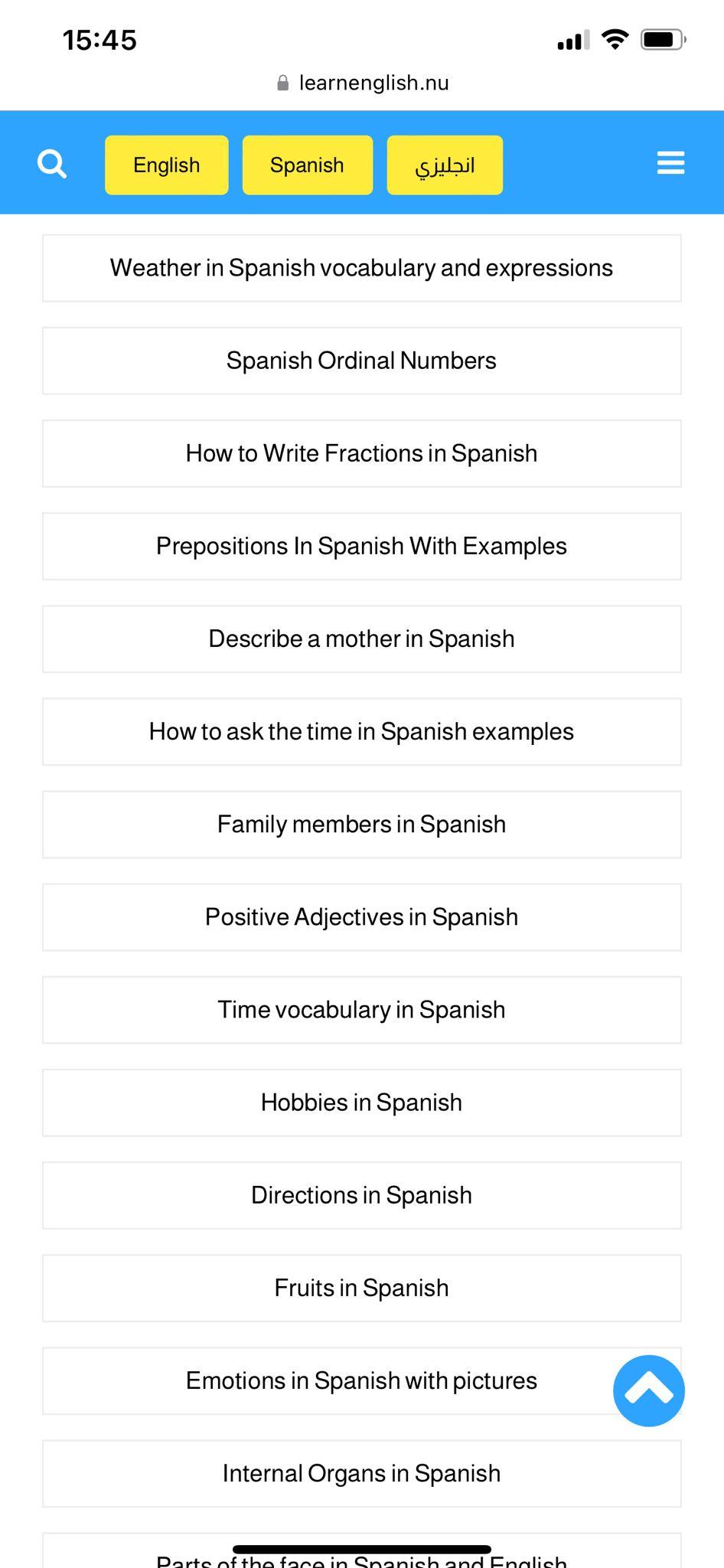The width and height of the screenshot is (724, 1568).
Task: Select the Spanish language tab
Action: [308, 165]
